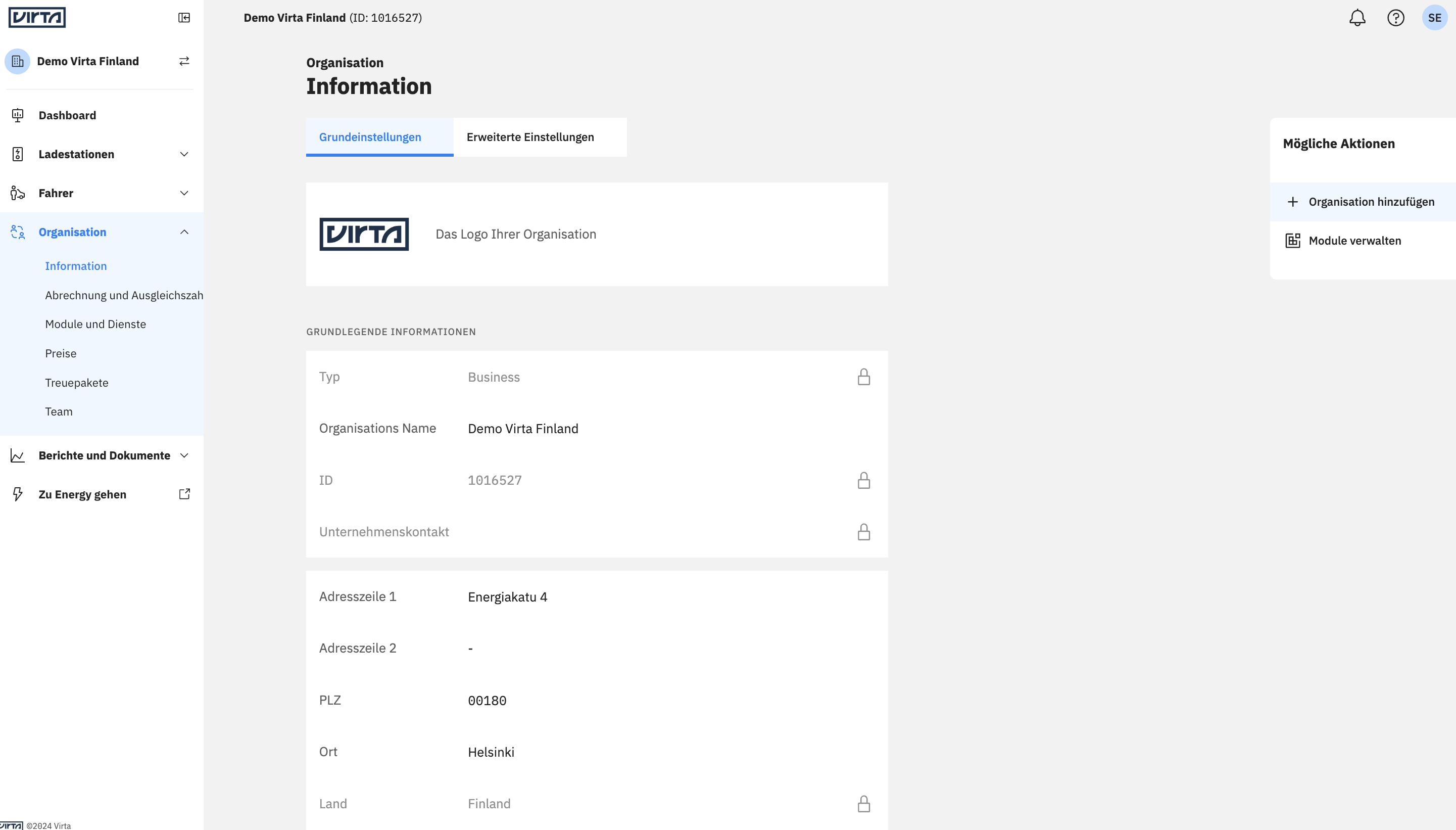1456x830 pixels.
Task: Open the Team submenu item
Action: click(x=59, y=411)
